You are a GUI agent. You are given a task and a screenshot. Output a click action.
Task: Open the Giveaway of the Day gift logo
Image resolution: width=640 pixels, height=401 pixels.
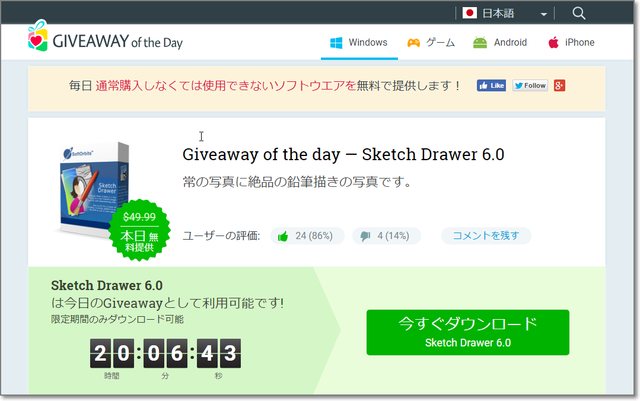[38, 36]
